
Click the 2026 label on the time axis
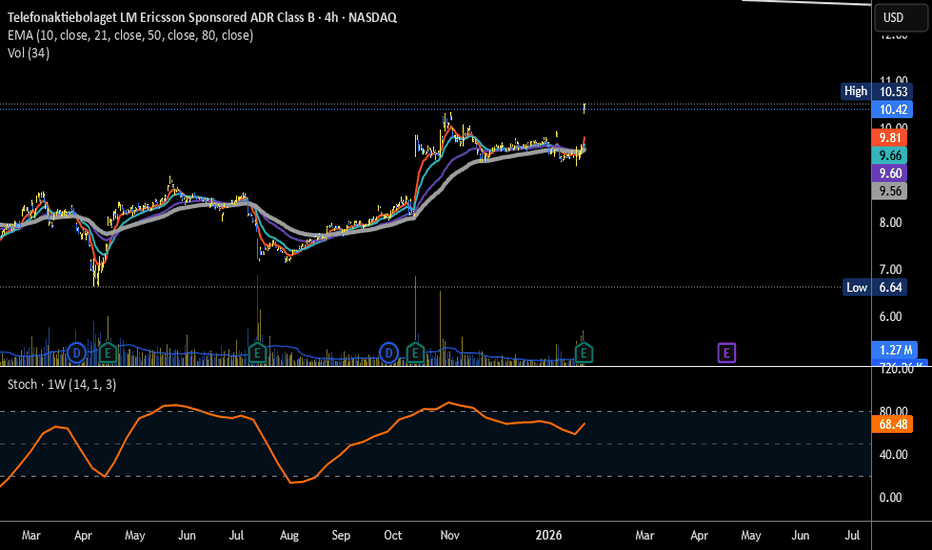click(548, 535)
